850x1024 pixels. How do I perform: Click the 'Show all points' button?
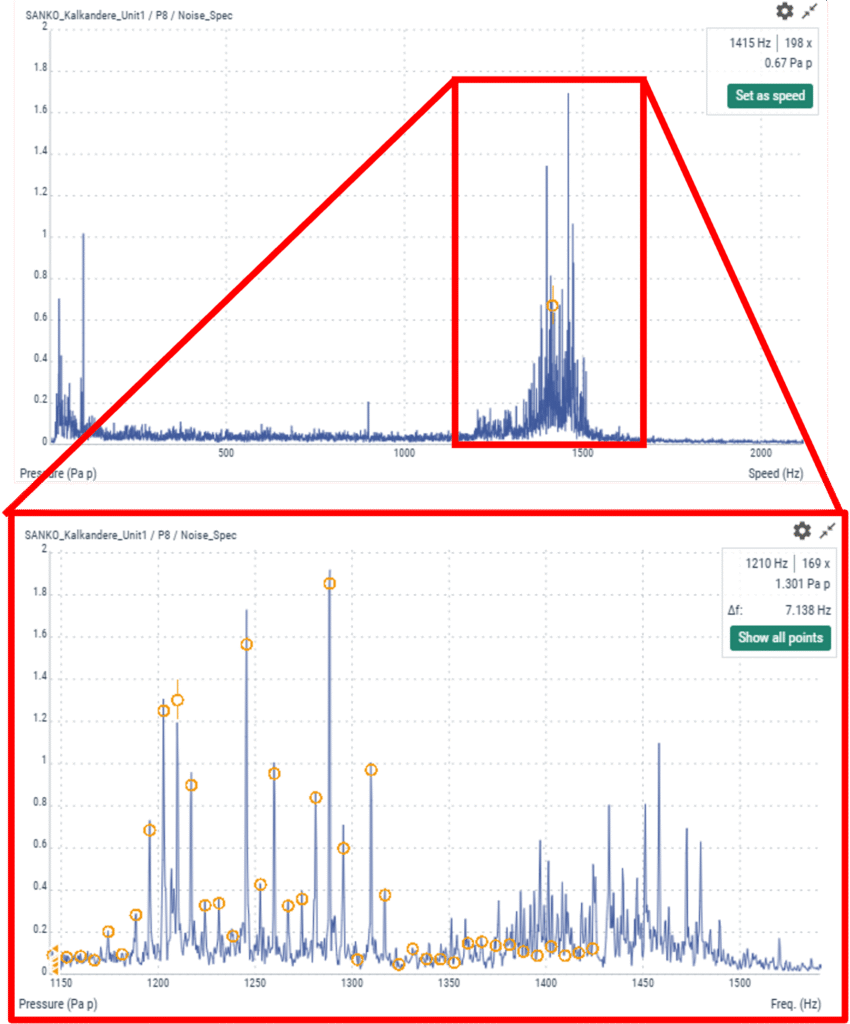780,638
